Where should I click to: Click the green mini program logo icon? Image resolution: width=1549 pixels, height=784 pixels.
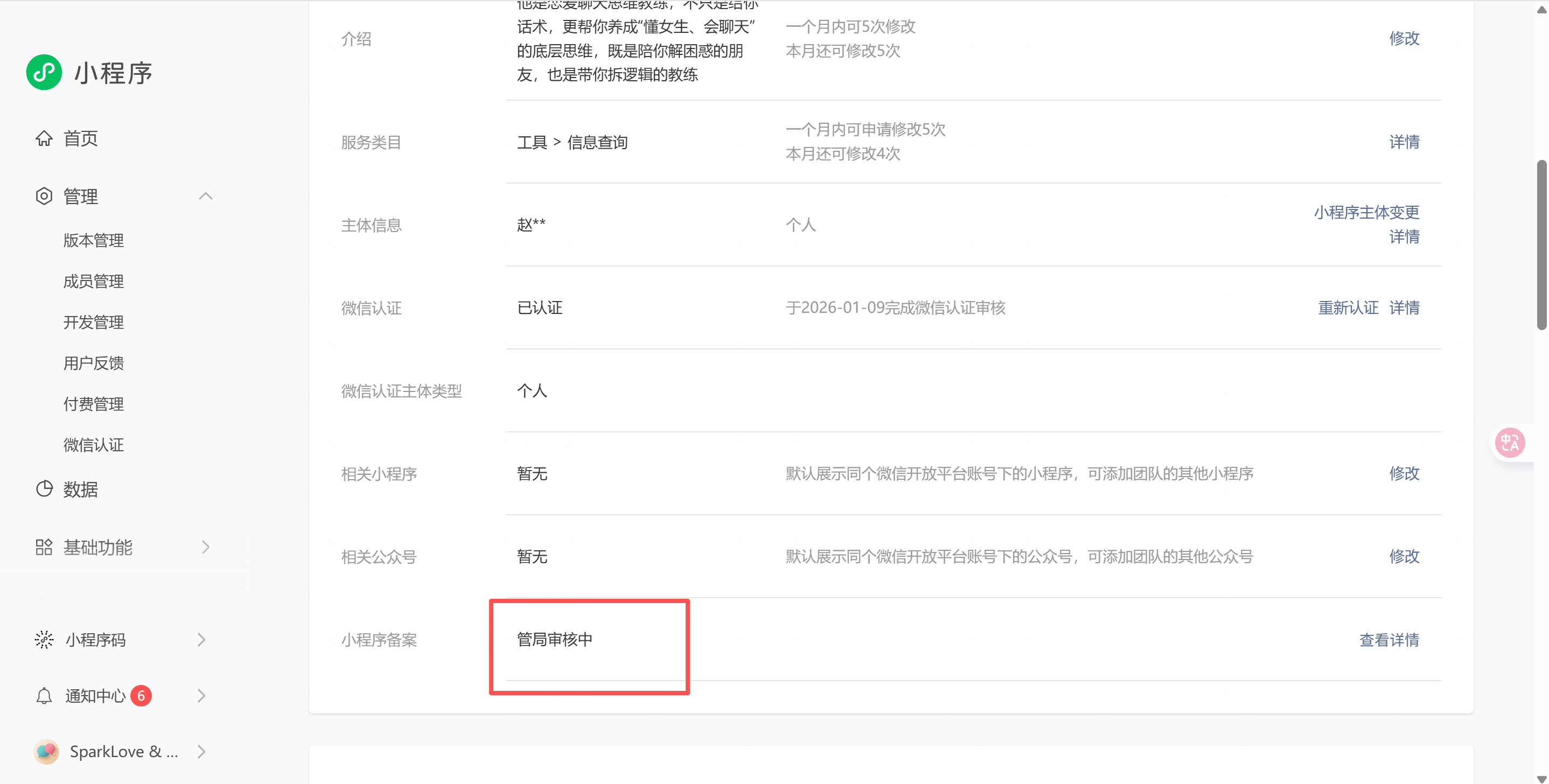point(44,72)
